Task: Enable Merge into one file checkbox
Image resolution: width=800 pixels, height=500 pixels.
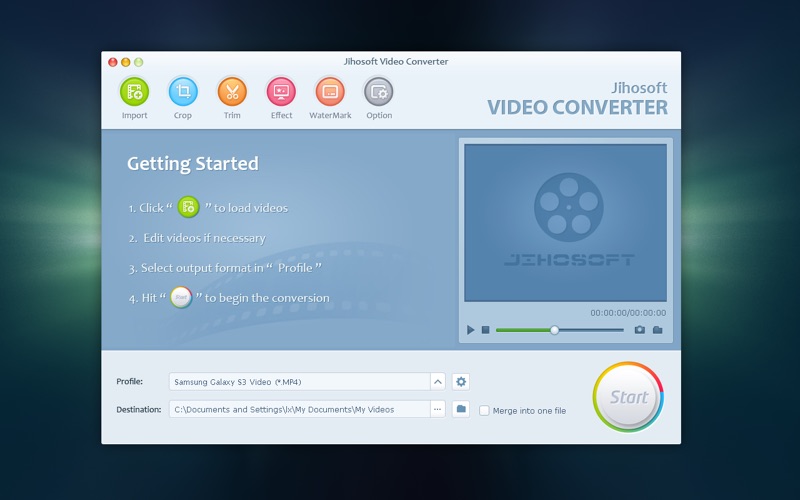Action: pos(484,411)
